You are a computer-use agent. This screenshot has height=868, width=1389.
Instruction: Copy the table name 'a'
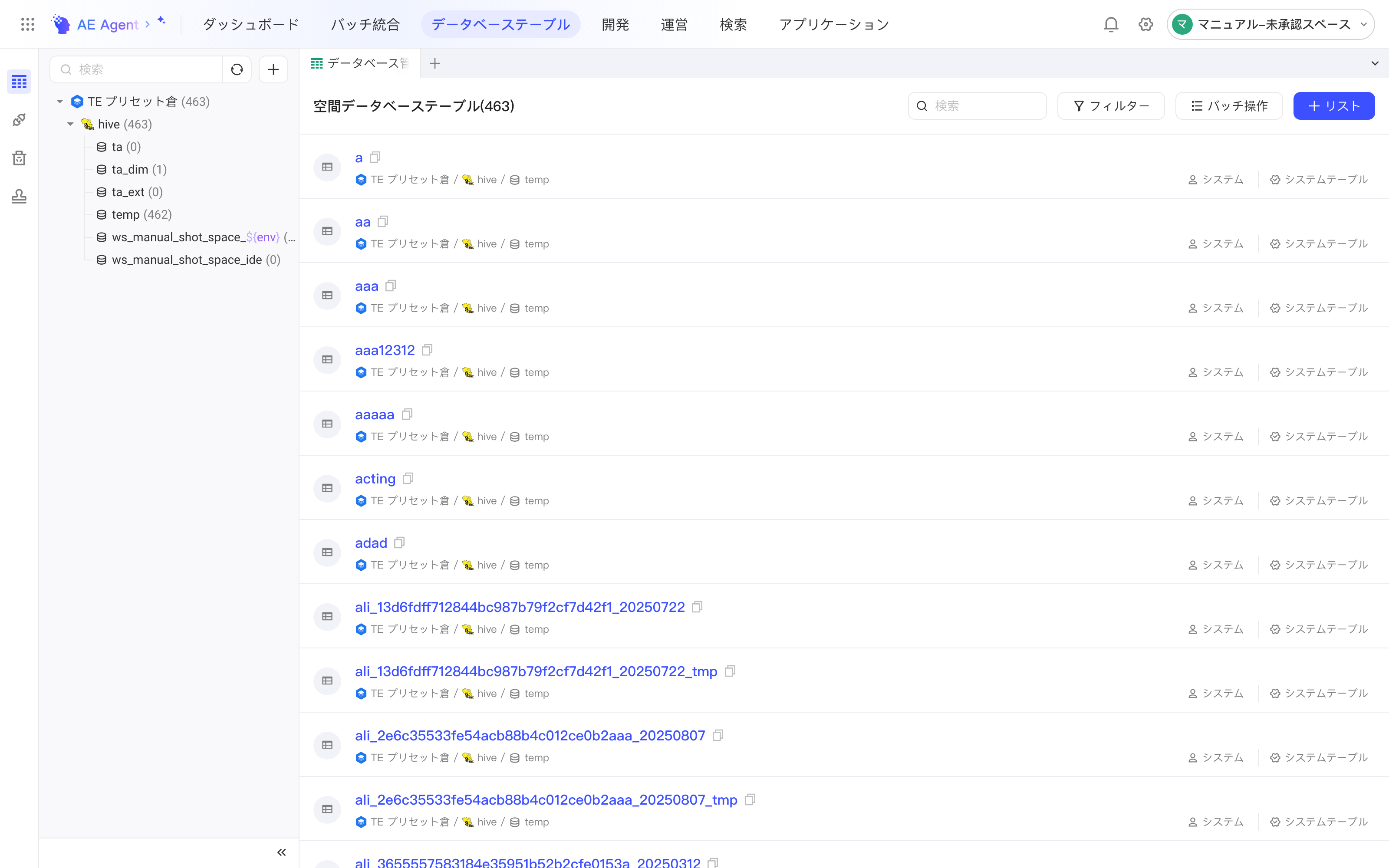coord(375,157)
